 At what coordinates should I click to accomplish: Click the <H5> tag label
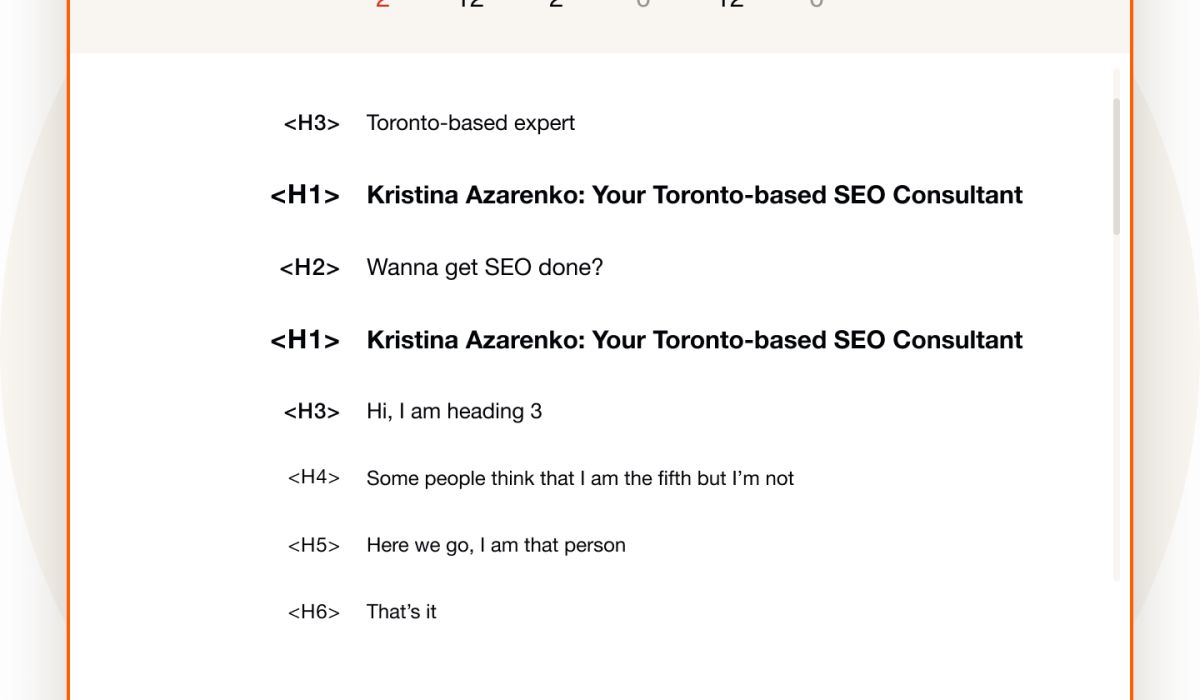pyautogui.click(x=314, y=545)
